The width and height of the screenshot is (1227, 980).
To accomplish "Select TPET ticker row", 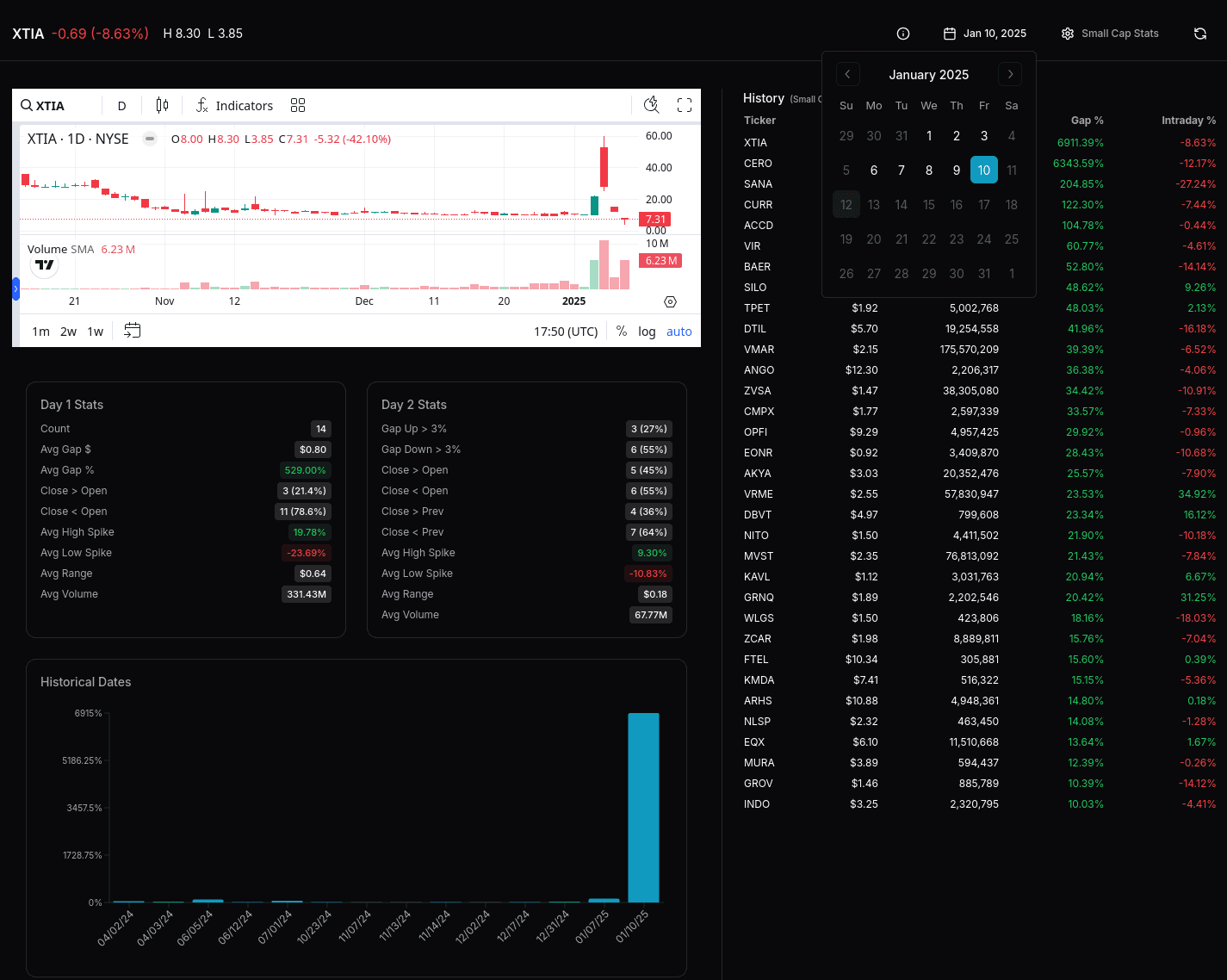I will coord(980,308).
